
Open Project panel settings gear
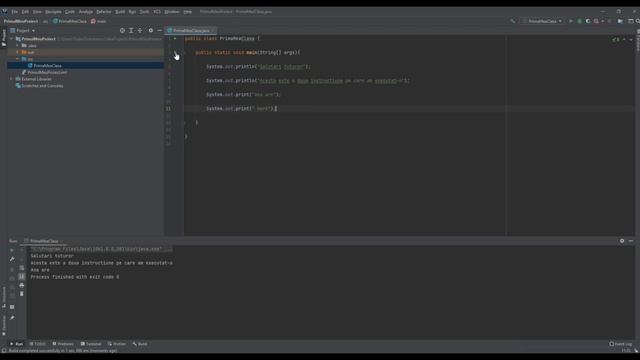[x=151, y=31]
